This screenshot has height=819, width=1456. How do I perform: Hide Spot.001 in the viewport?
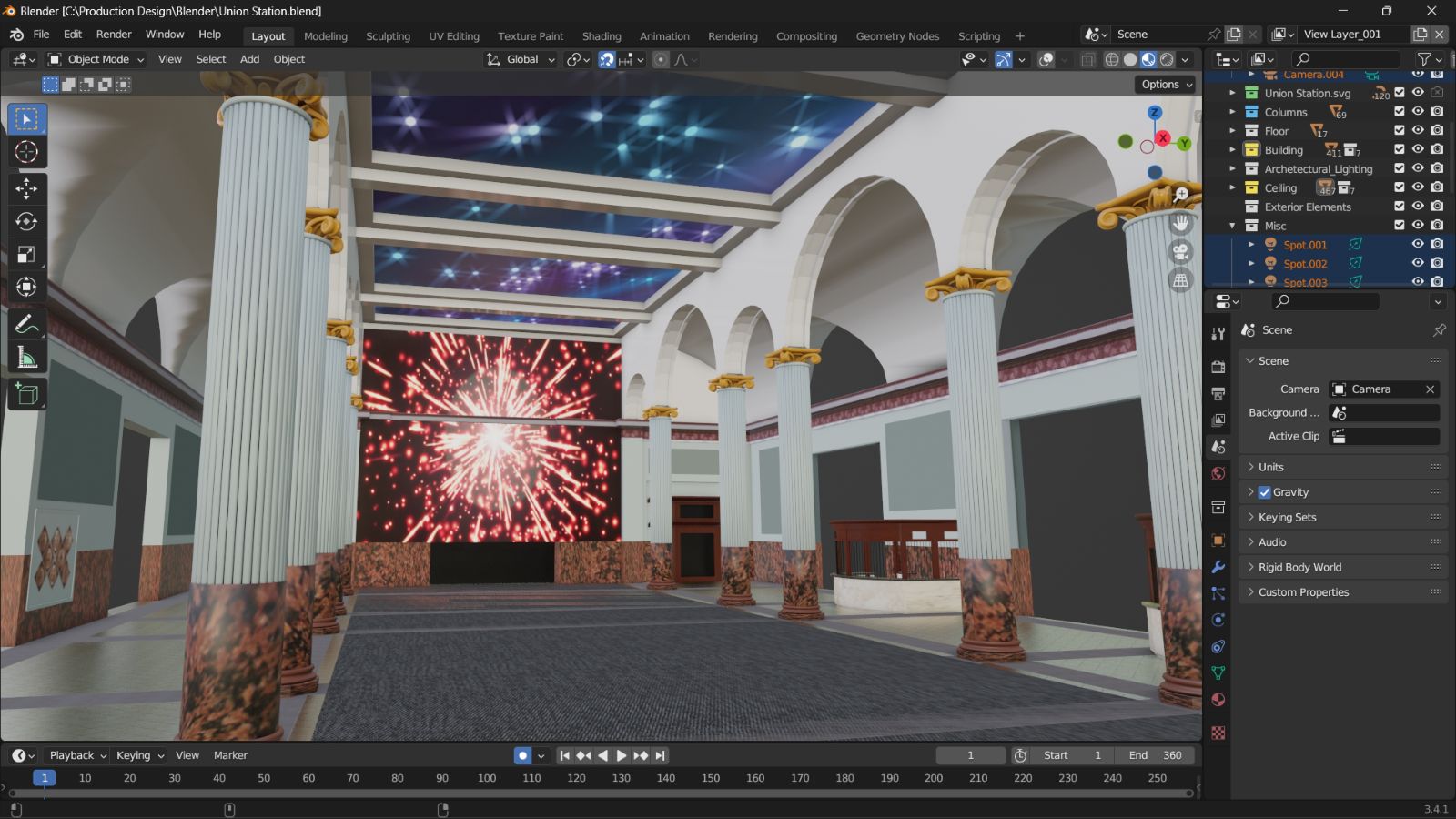point(1418,245)
